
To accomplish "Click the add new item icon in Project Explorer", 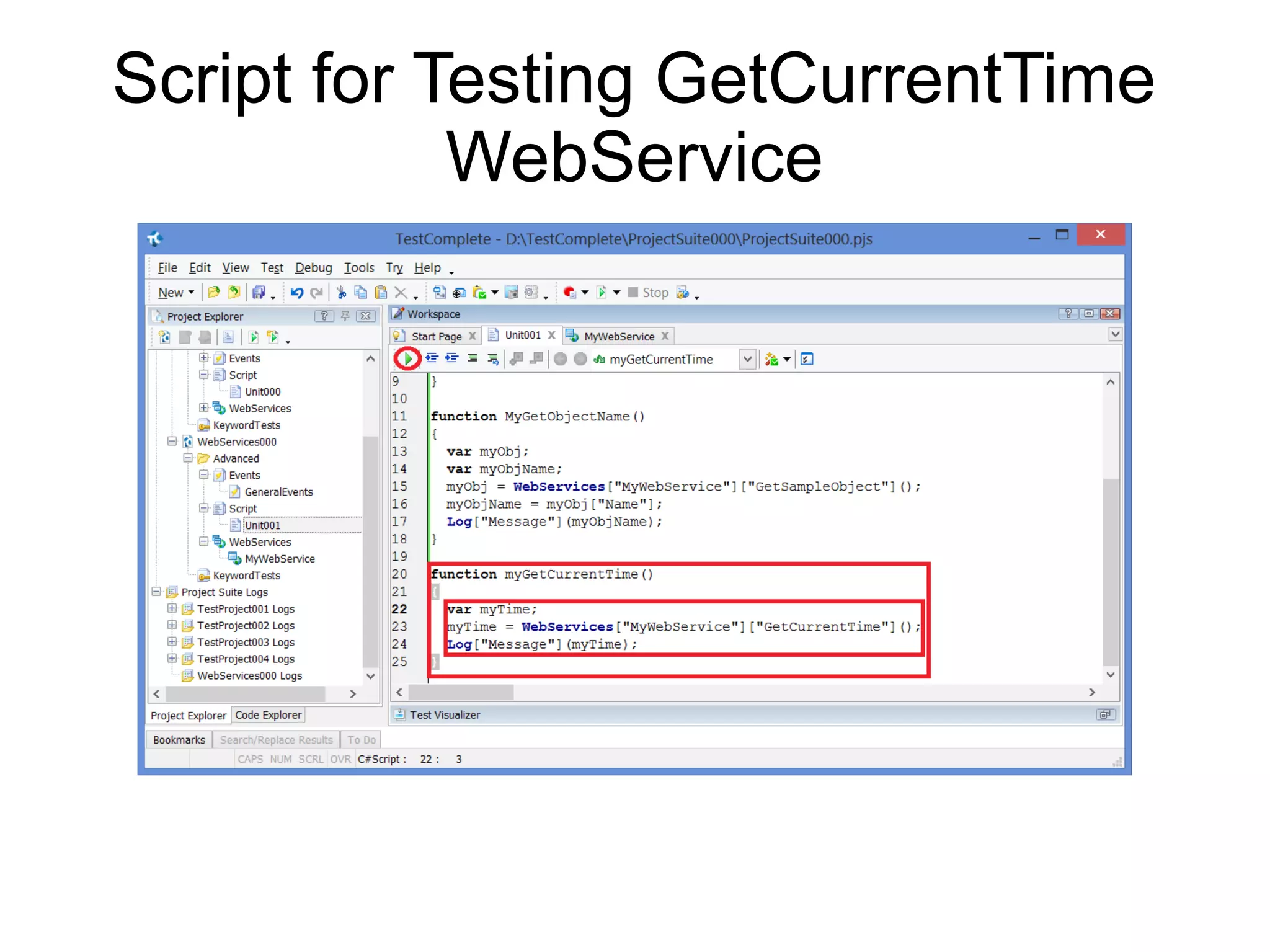I will click(164, 337).
